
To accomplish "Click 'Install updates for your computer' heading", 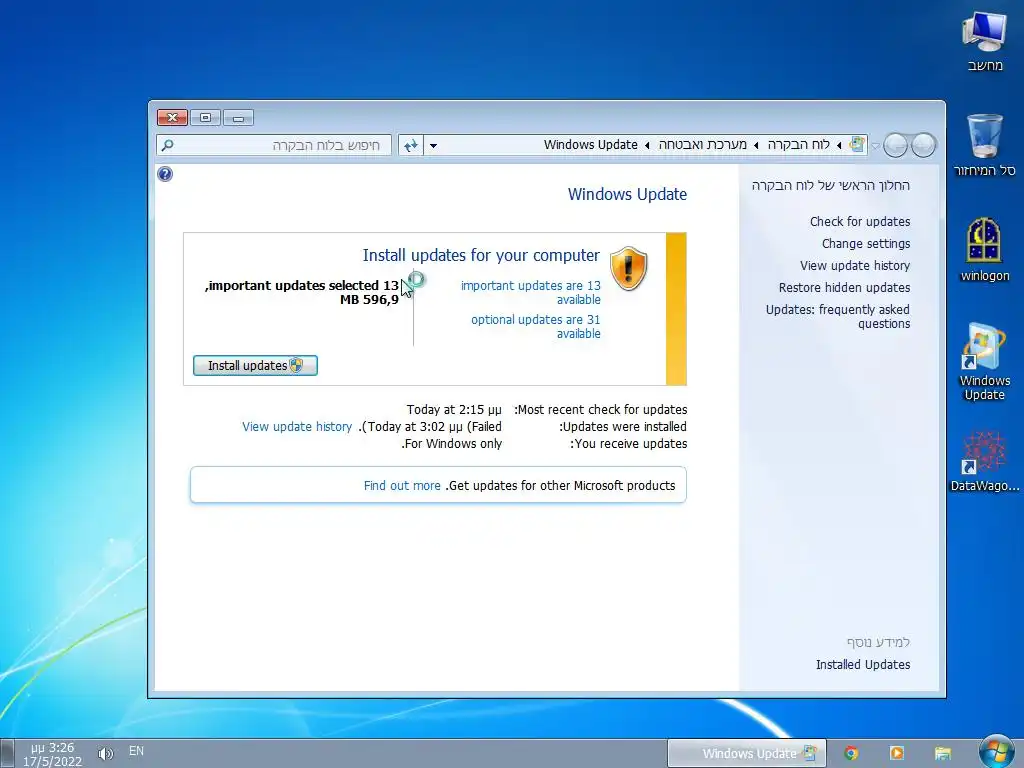I will [481, 255].
